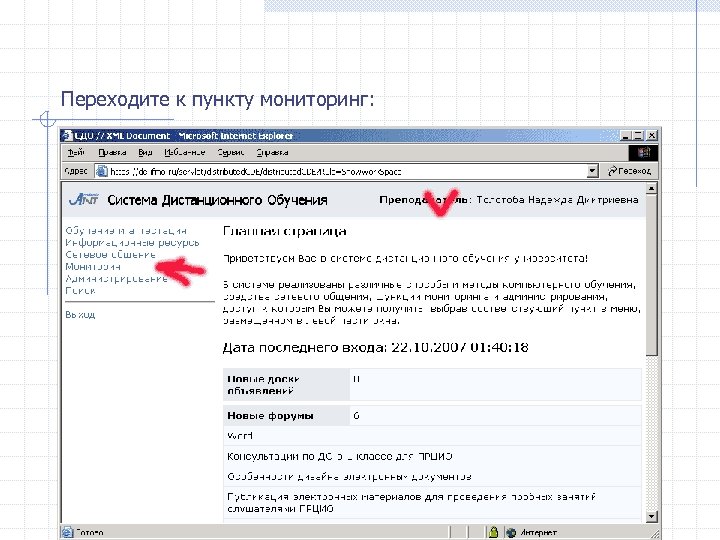The image size is (720, 540).
Task: Open the Поиск link in sidebar
Action: [80, 290]
